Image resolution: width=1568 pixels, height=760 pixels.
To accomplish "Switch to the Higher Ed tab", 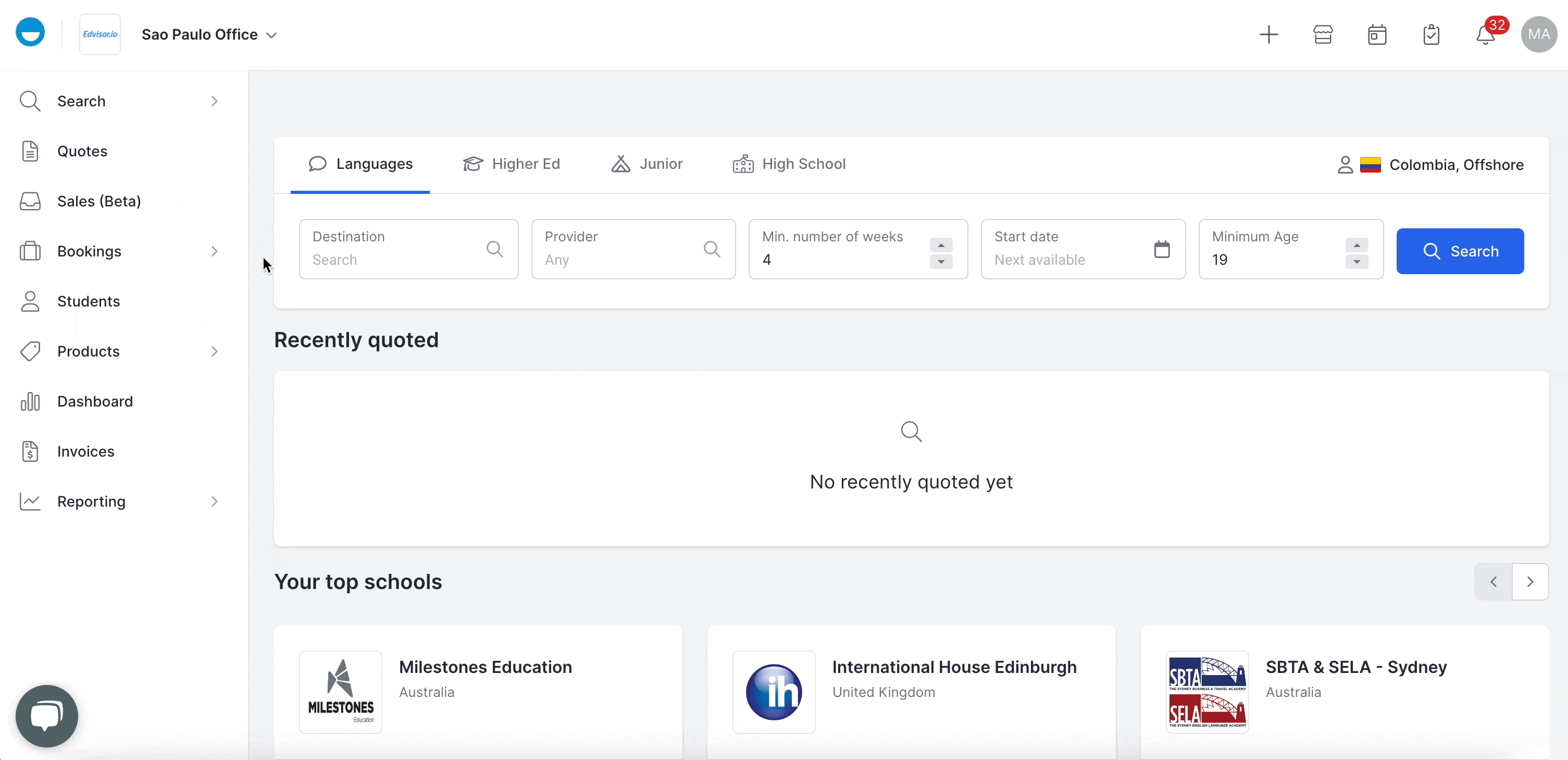I will point(512,163).
